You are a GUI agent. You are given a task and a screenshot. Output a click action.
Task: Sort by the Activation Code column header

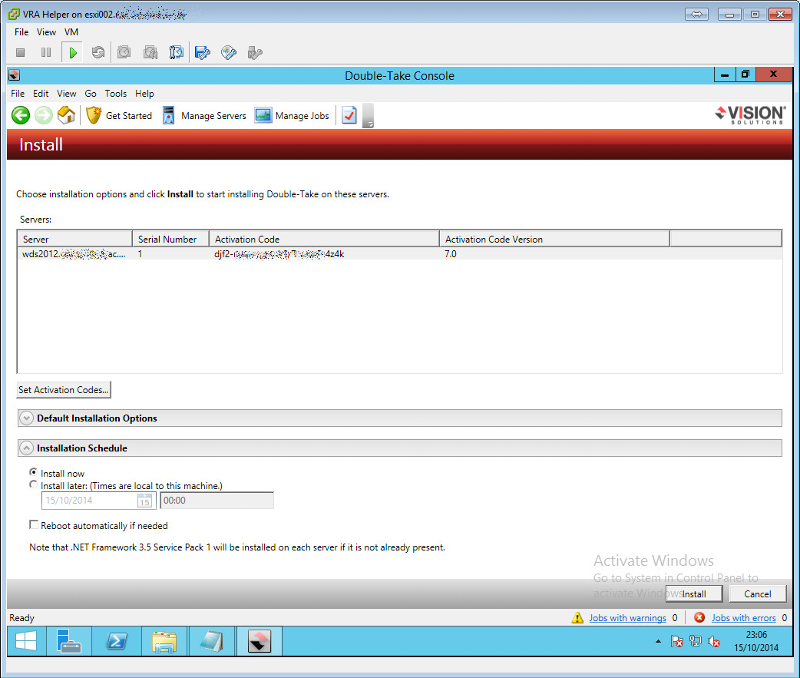coord(324,239)
